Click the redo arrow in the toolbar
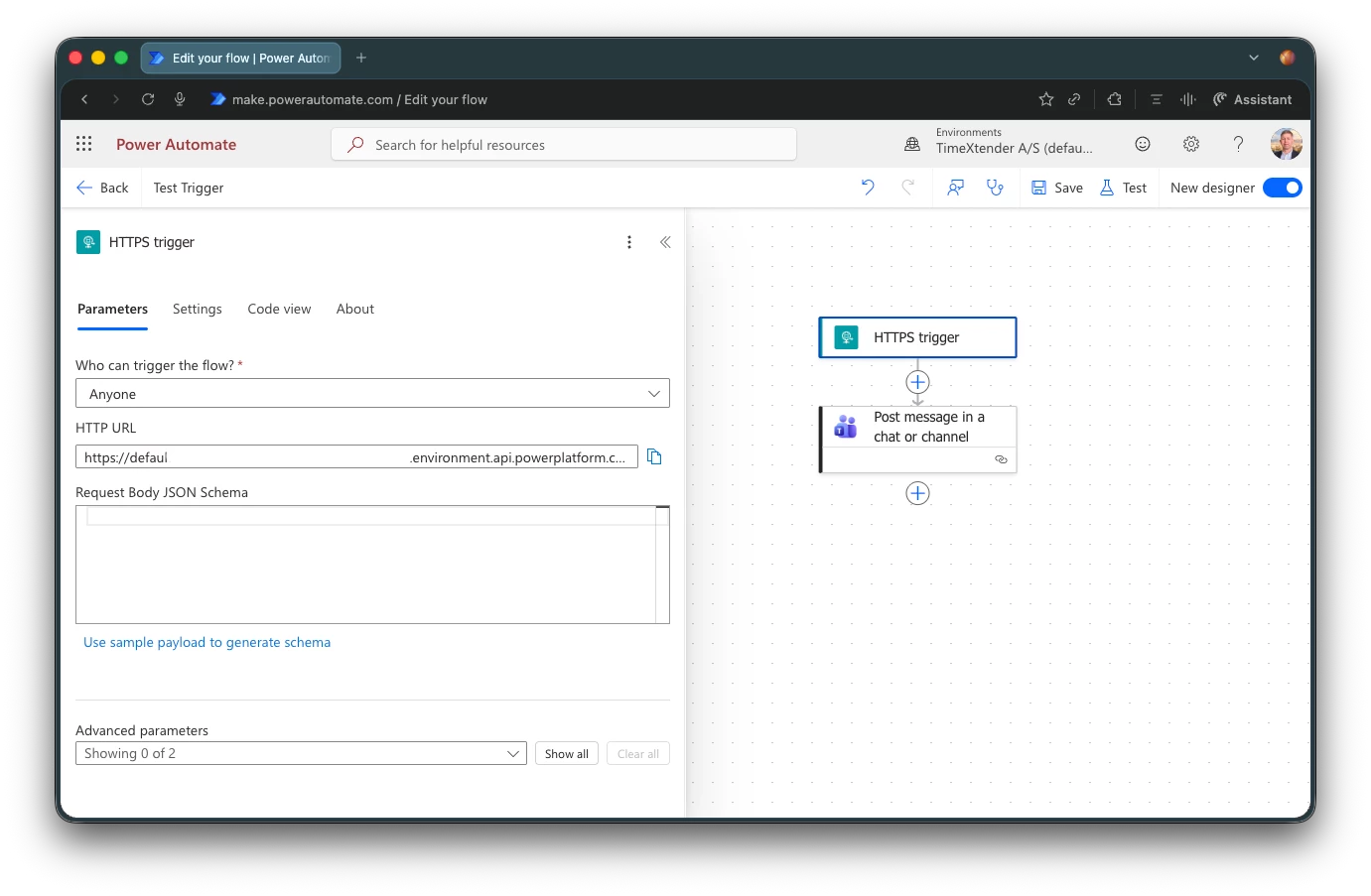The width and height of the screenshot is (1371, 896). [907, 188]
